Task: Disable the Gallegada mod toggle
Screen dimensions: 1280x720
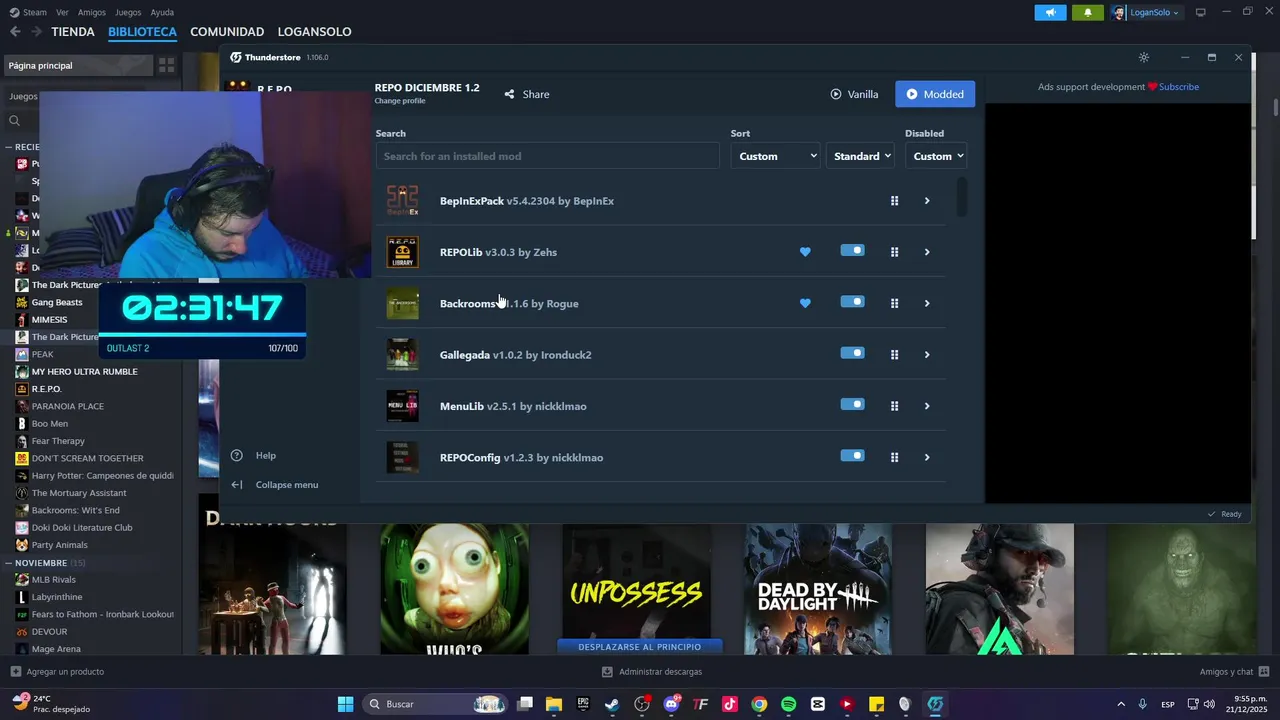Action: pos(852,353)
